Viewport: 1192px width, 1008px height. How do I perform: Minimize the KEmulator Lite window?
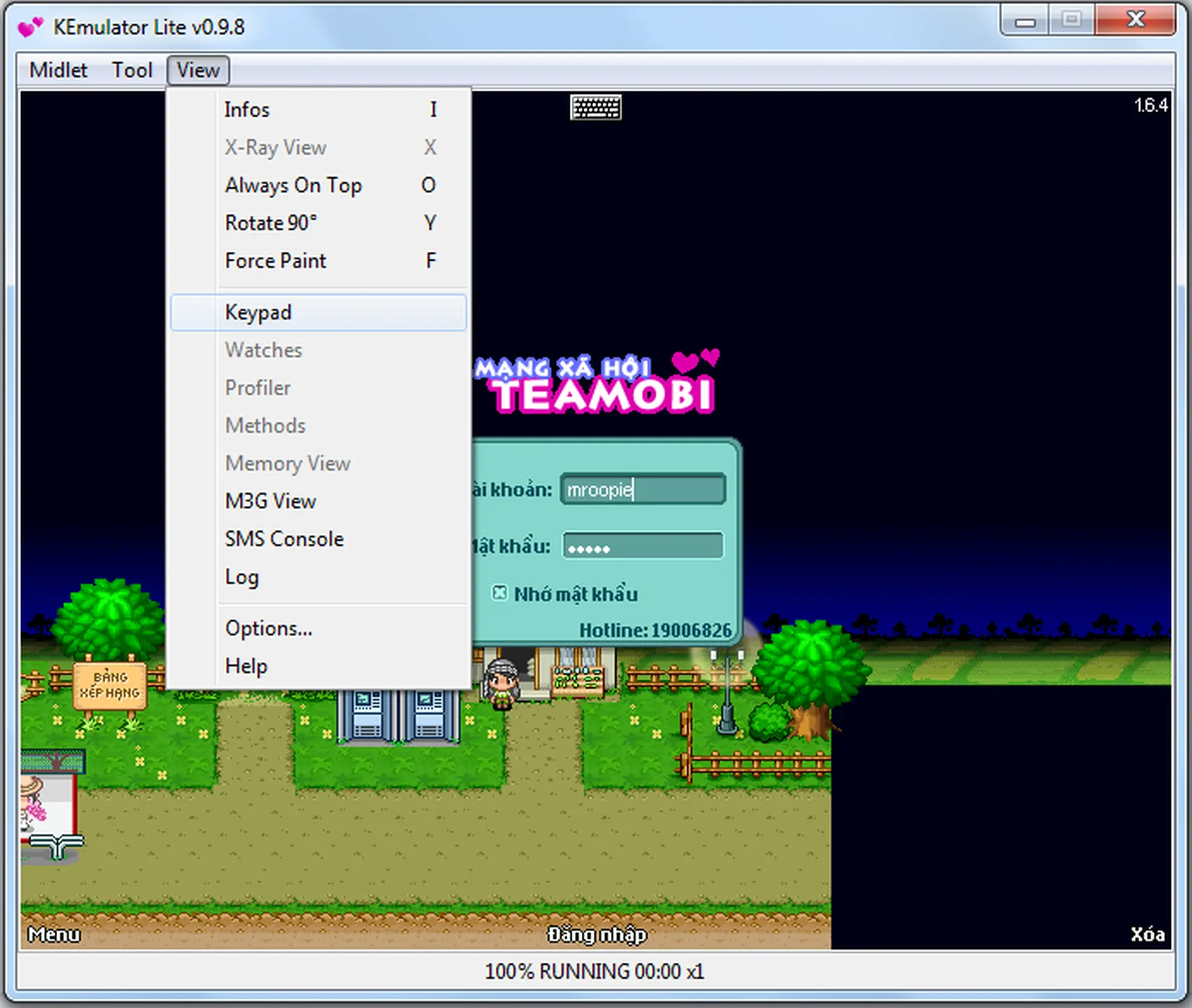[1025, 21]
